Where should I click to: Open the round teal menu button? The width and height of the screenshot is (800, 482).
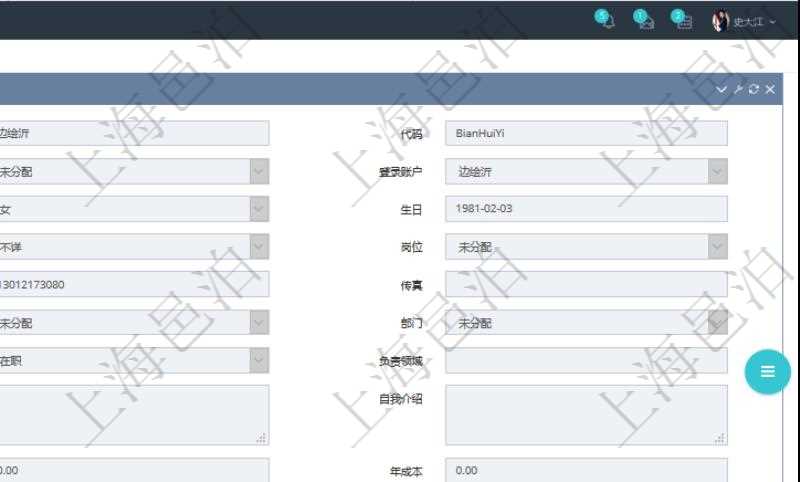pos(767,372)
